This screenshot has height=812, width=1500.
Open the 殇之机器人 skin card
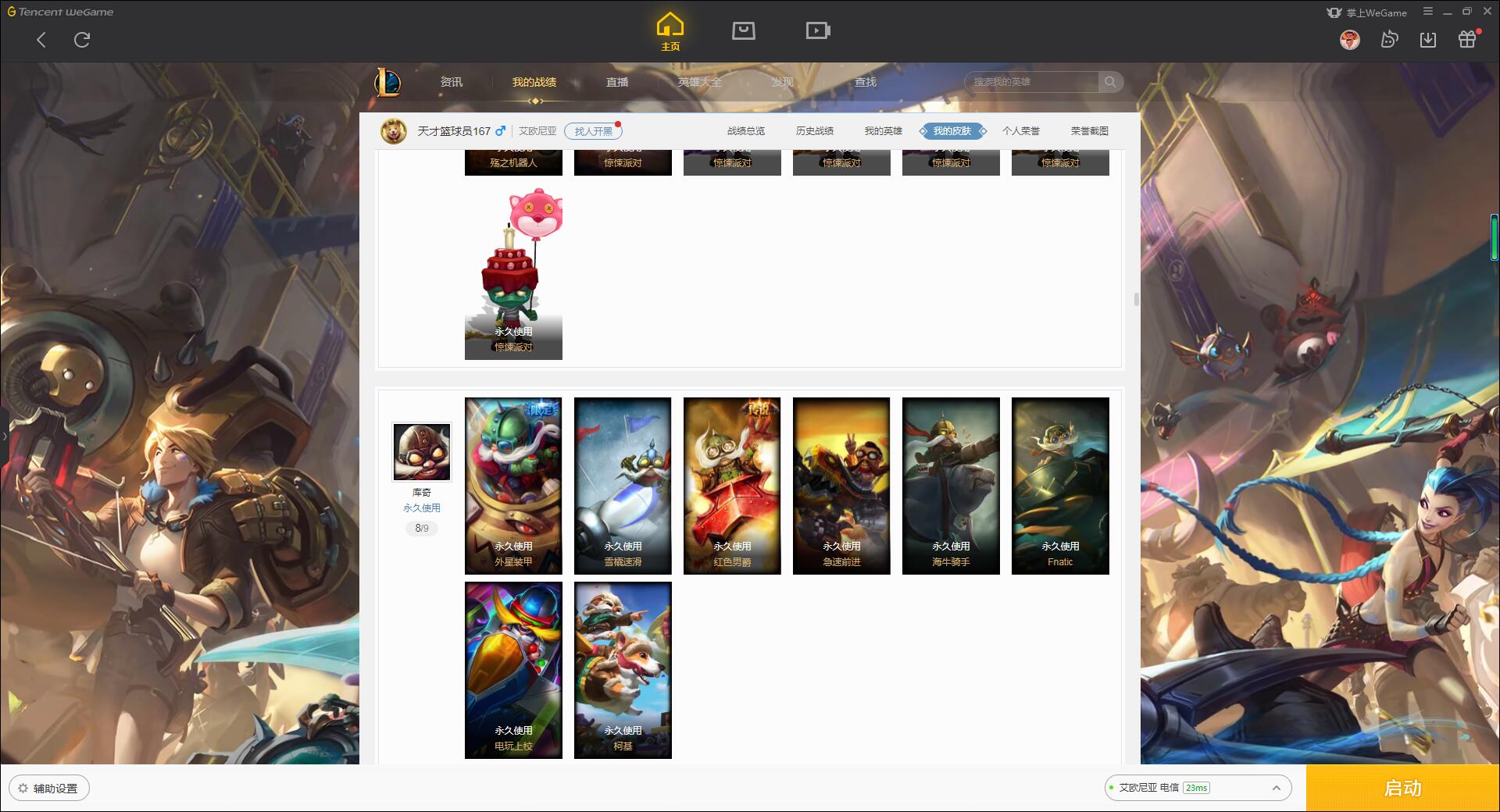513,162
